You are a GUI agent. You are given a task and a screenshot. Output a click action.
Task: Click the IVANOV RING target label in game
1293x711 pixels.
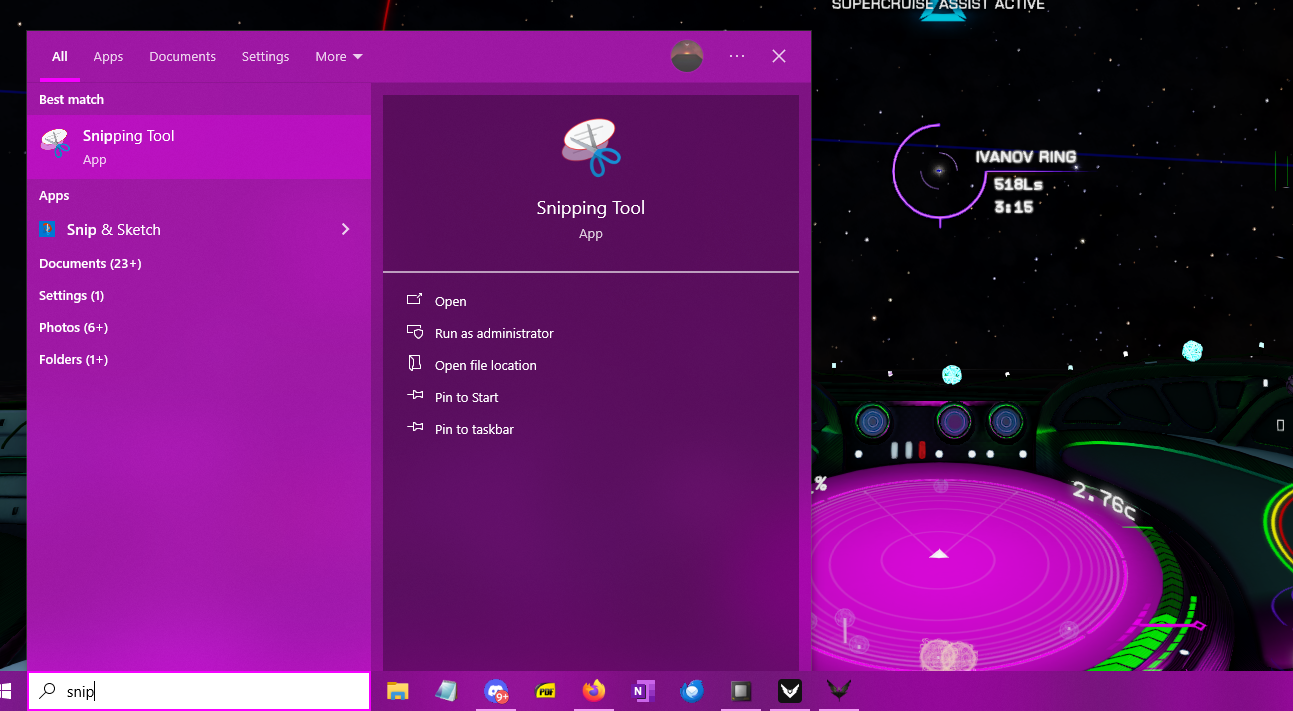point(1025,157)
